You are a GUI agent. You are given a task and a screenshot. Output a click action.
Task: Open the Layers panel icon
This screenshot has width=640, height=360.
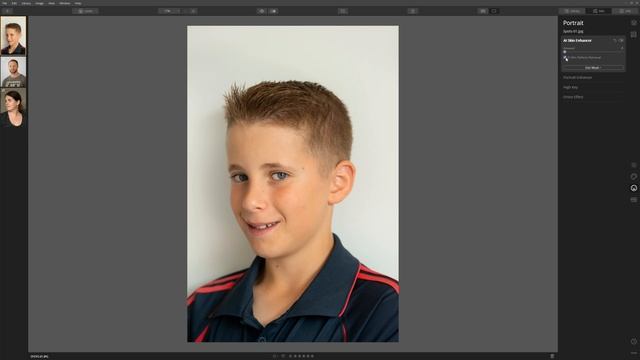(633, 23)
